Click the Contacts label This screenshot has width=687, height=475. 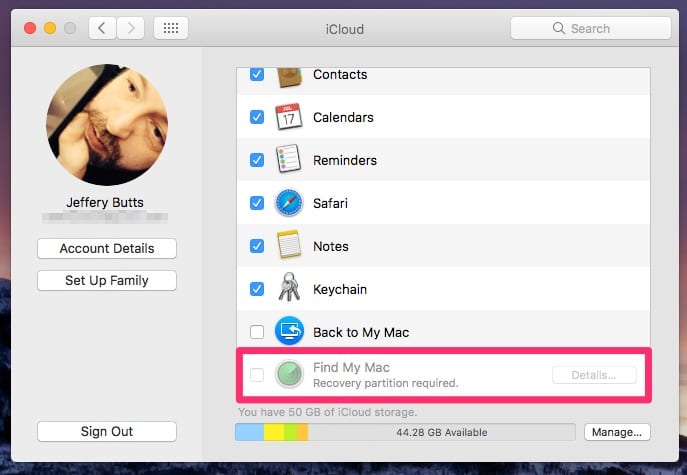[x=340, y=74]
